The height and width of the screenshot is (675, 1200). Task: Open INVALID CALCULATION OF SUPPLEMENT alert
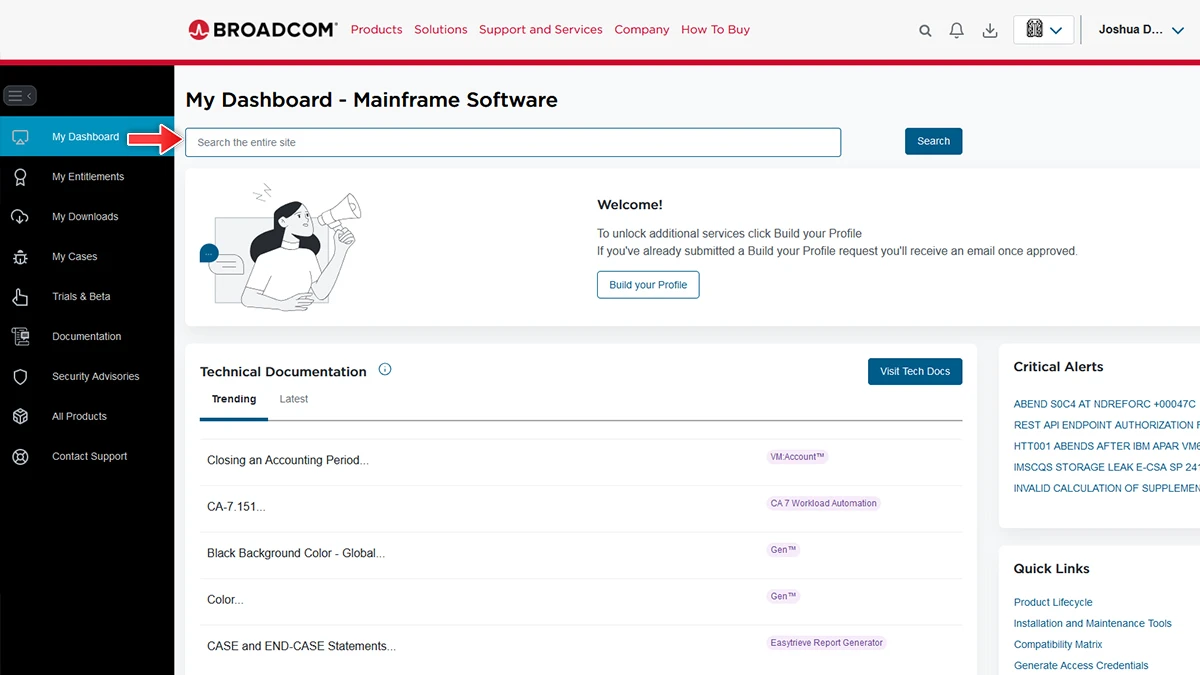pyautogui.click(x=1107, y=488)
